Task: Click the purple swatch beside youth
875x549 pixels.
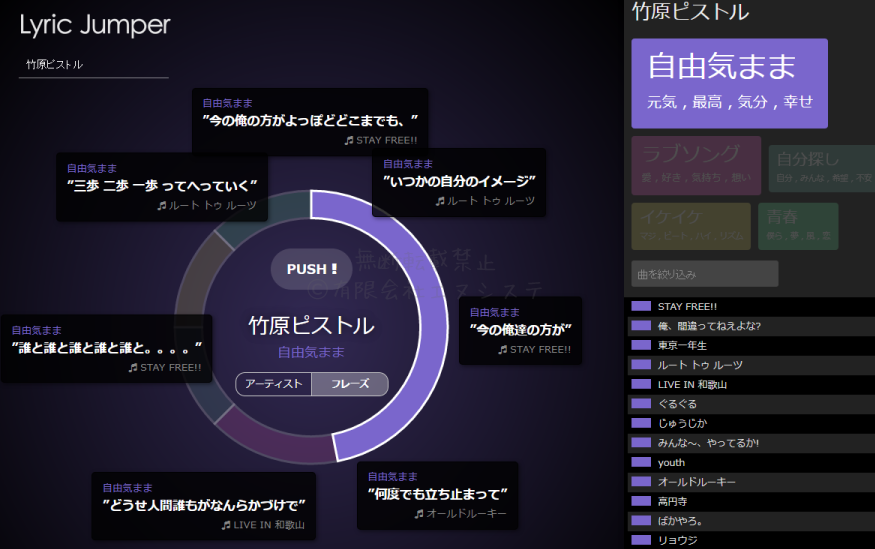Action: [x=641, y=462]
